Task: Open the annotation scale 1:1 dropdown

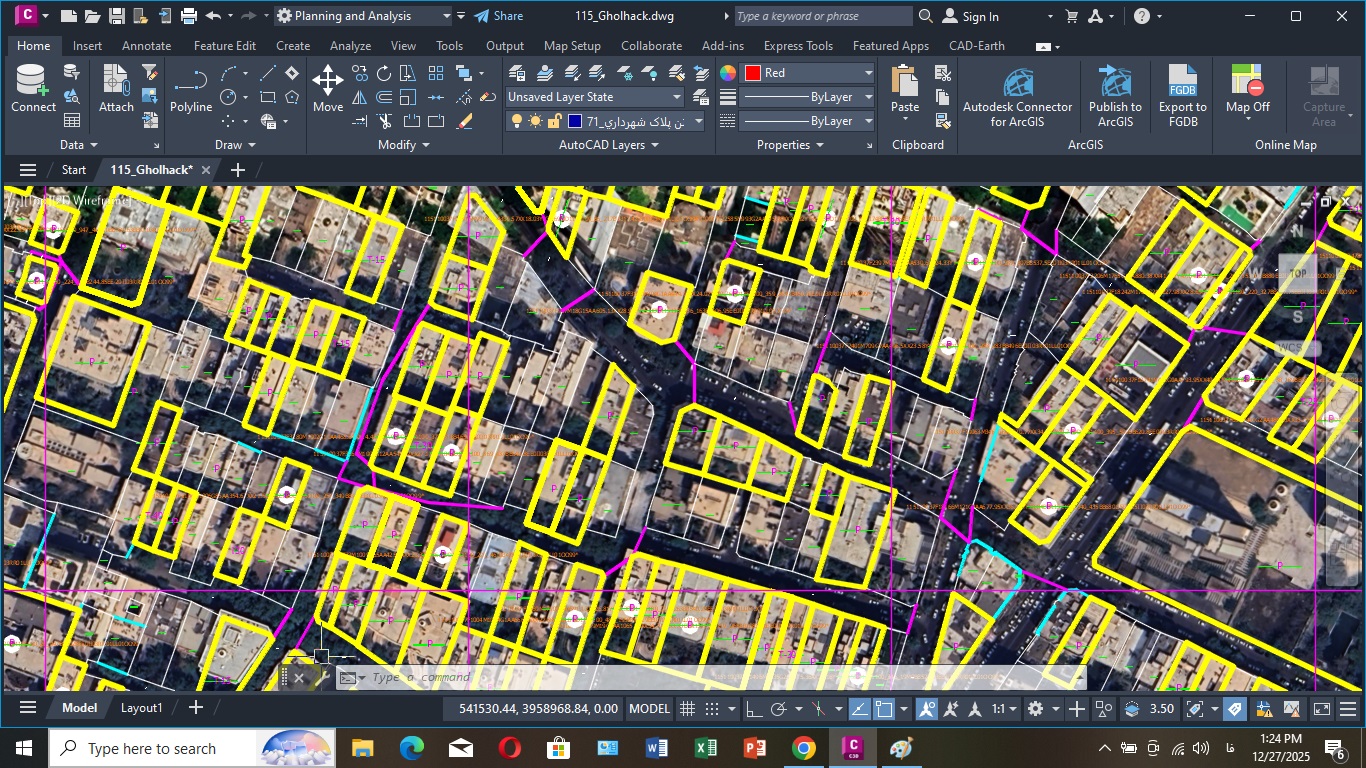Action: tap(1004, 709)
